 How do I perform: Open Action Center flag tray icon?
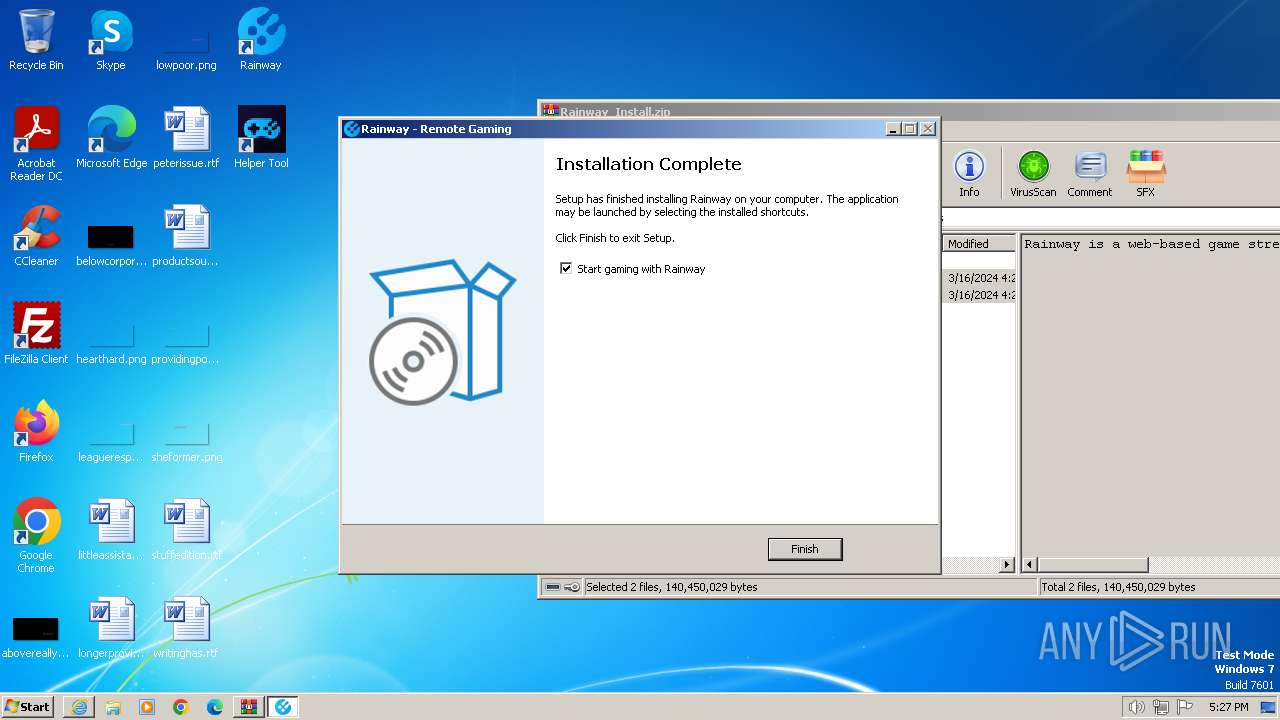[x=1185, y=707]
